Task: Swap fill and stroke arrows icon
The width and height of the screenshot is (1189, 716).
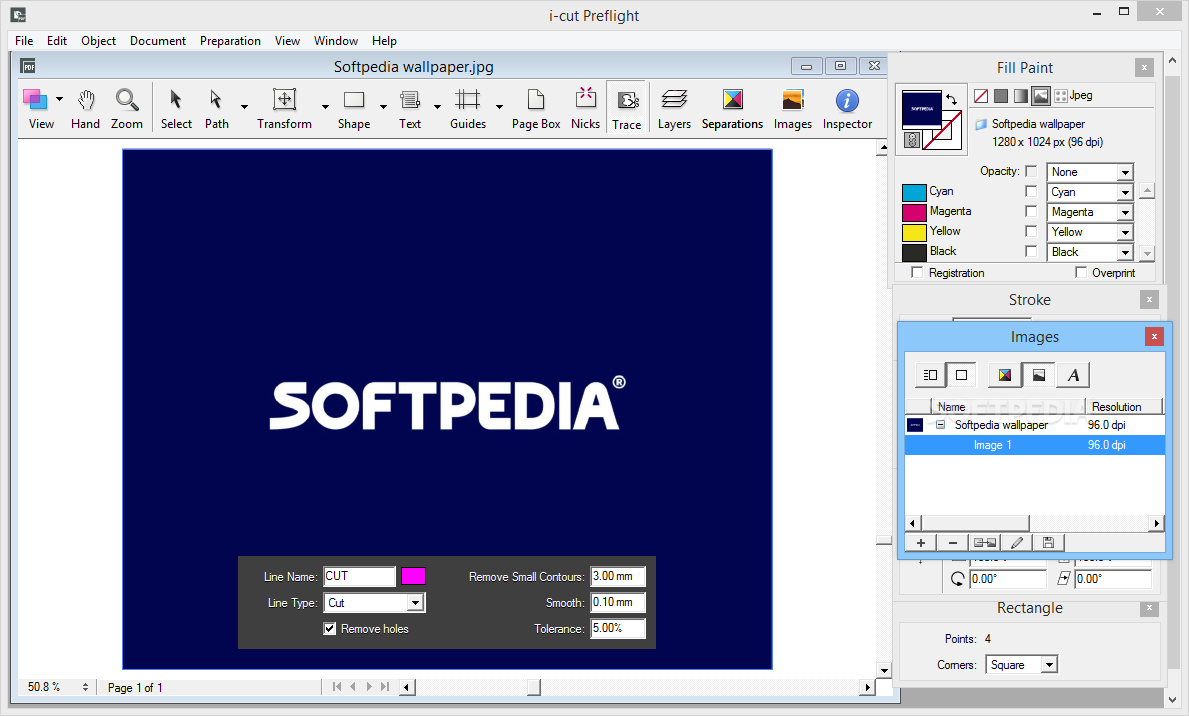Action: tap(951, 99)
